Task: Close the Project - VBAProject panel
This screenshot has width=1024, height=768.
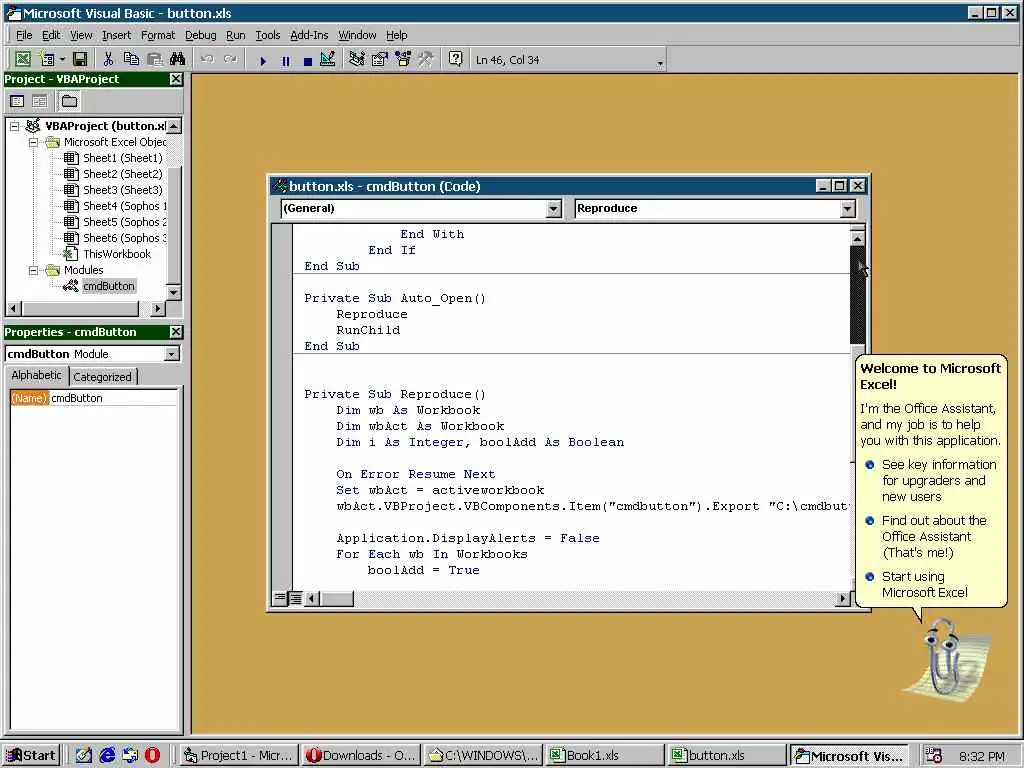Action: pos(176,79)
